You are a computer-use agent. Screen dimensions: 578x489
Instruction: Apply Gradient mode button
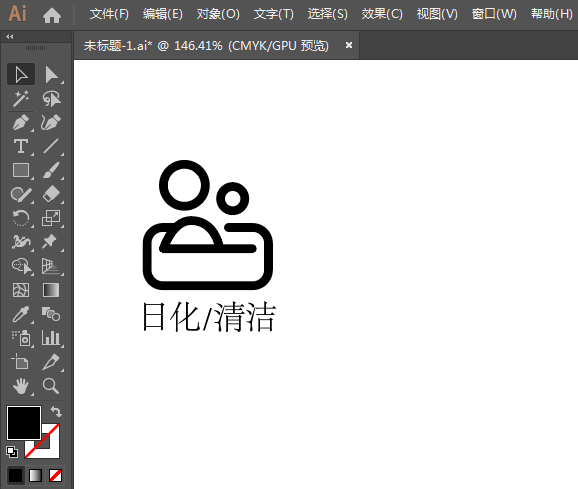pyautogui.click(x=35, y=475)
